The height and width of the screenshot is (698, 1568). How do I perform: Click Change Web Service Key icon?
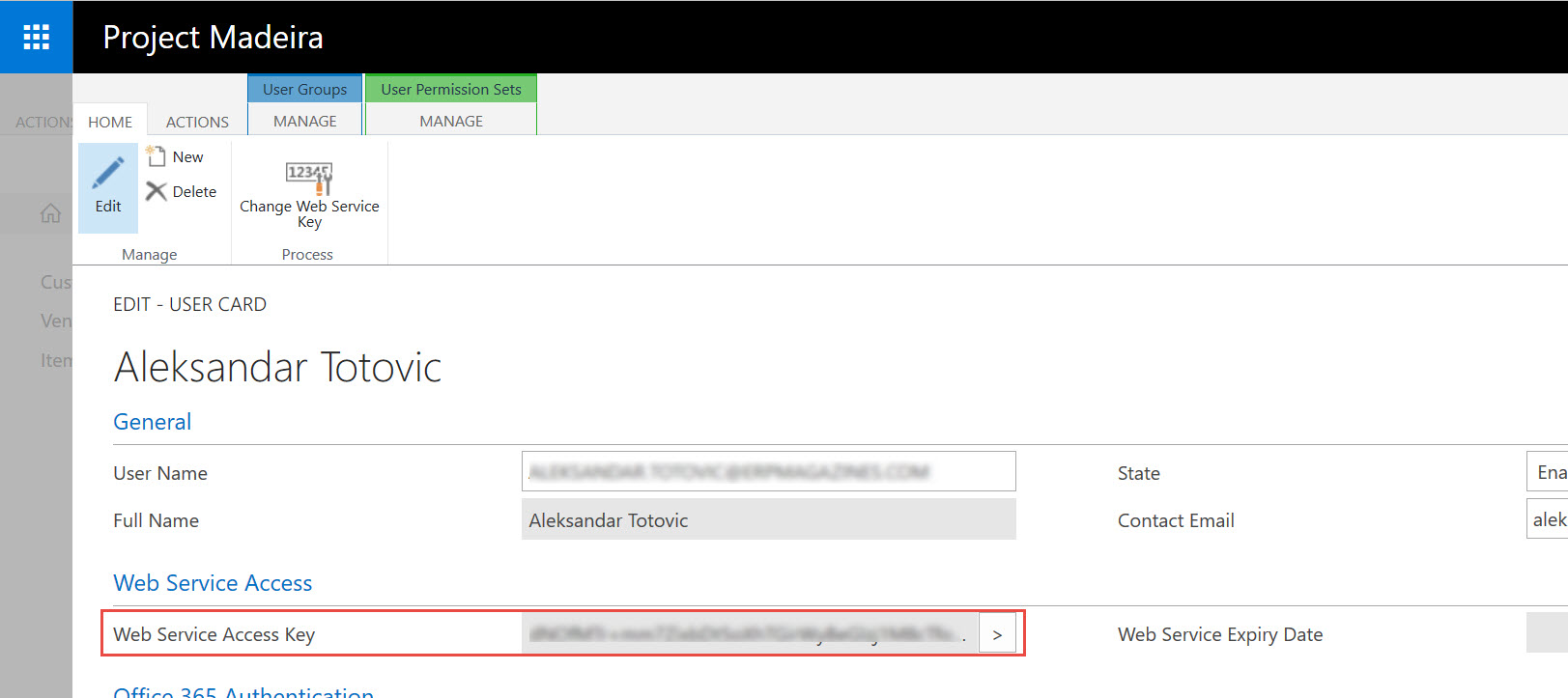tap(309, 180)
